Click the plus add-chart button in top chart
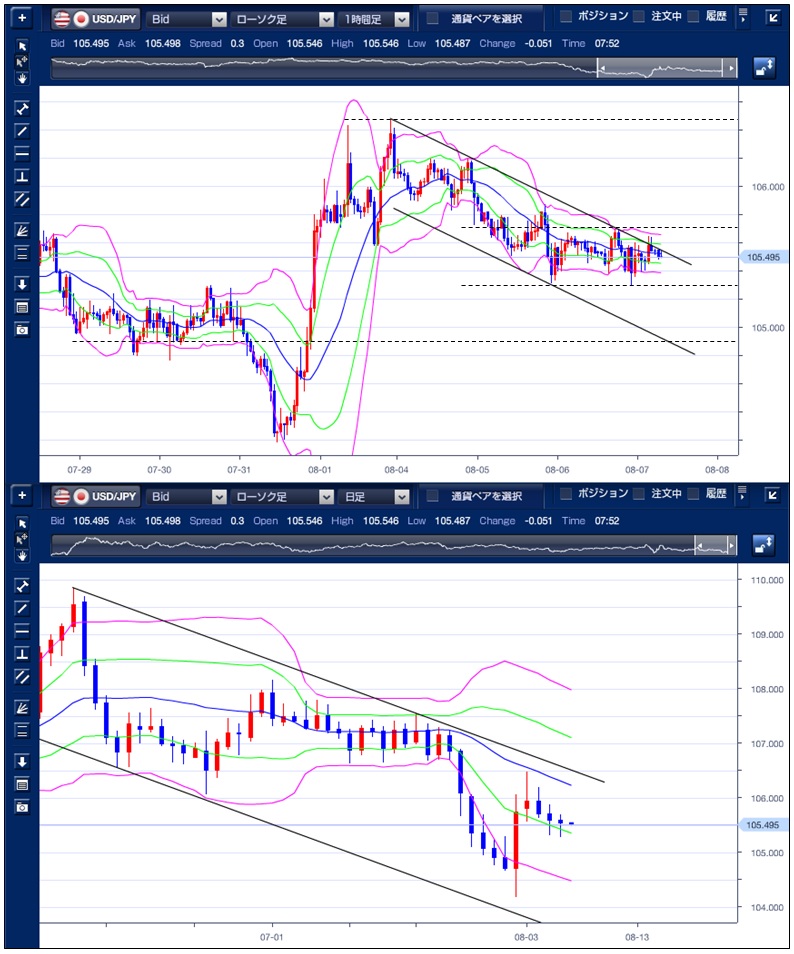The image size is (794, 954). pyautogui.click(x=24, y=19)
